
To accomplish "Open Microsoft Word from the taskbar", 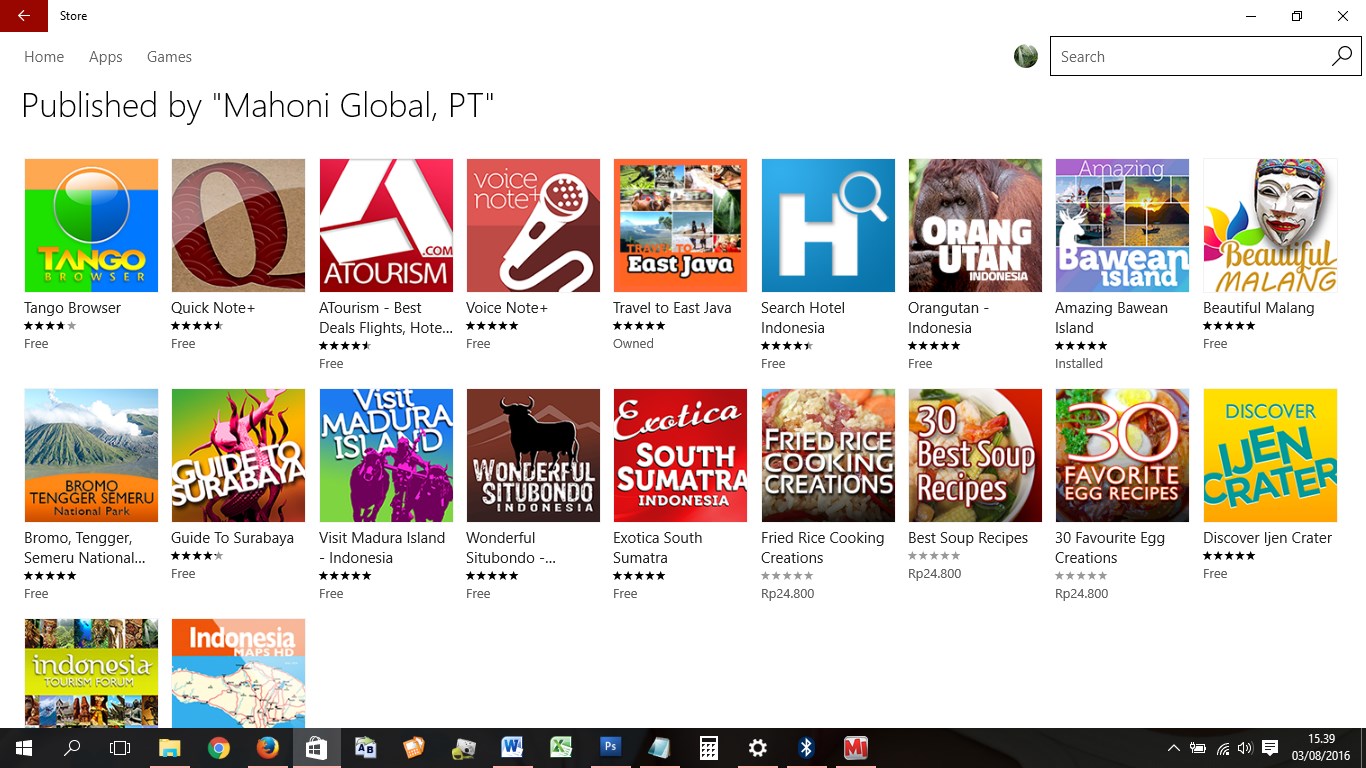I will point(513,748).
